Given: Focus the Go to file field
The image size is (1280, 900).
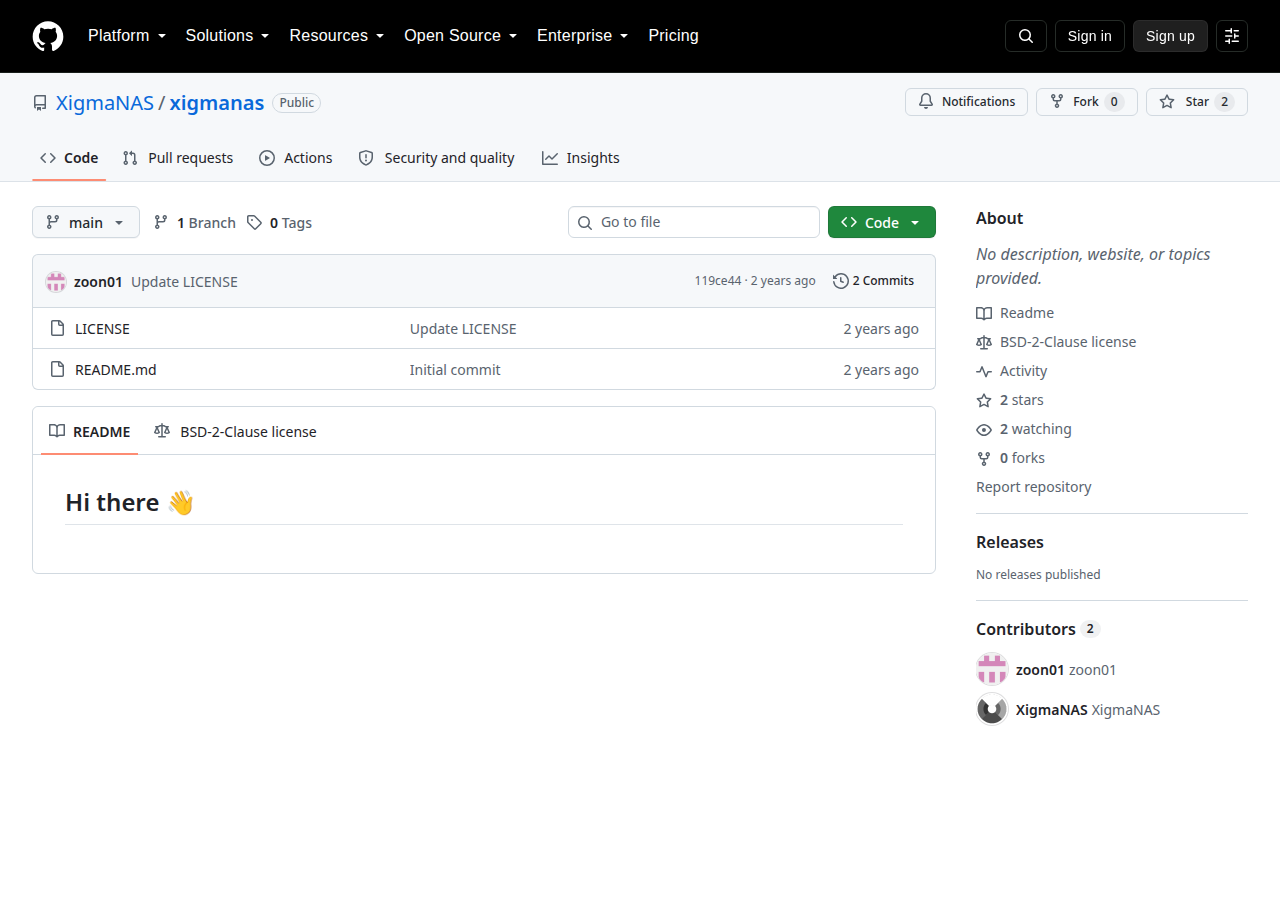Looking at the screenshot, I should [694, 222].
